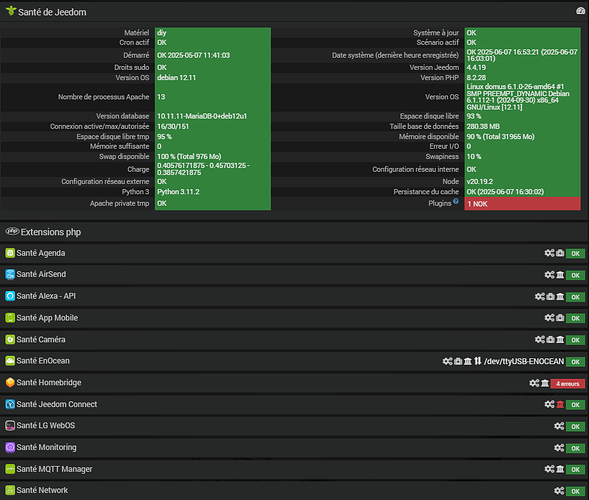The width and height of the screenshot is (589, 500).
Task: Click the up-down arrows icon on Santé EnOcean row
Action: point(477,361)
